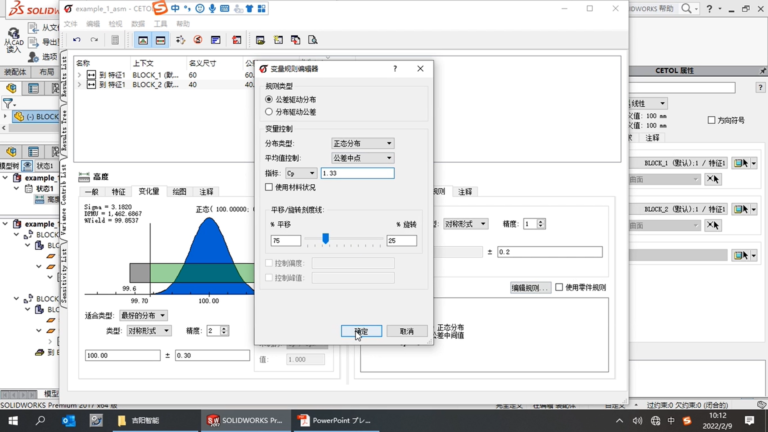Click the tolerance field showing 0.2

tap(550, 252)
